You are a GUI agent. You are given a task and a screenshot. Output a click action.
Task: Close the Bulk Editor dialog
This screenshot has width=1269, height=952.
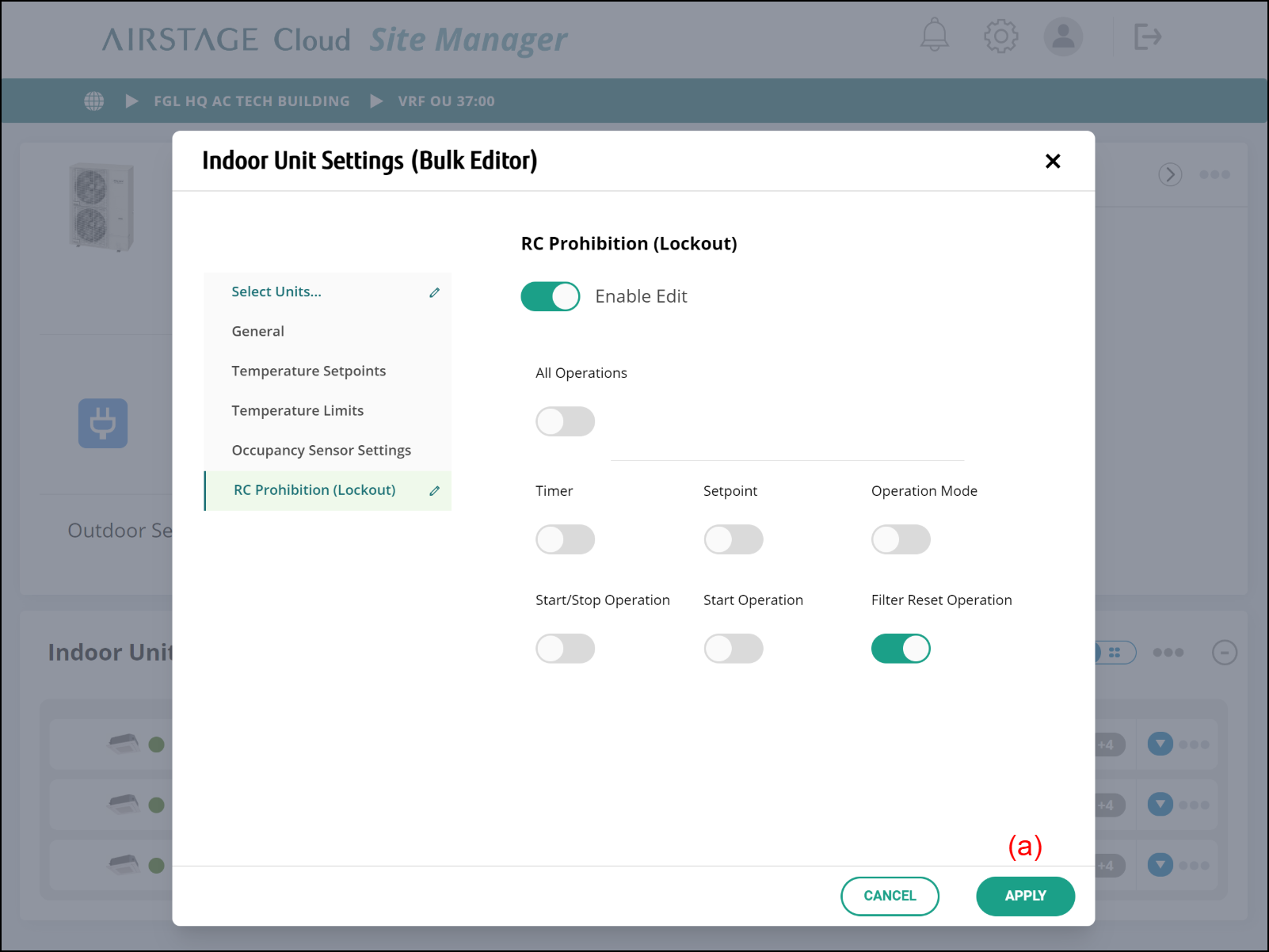pyautogui.click(x=1053, y=162)
